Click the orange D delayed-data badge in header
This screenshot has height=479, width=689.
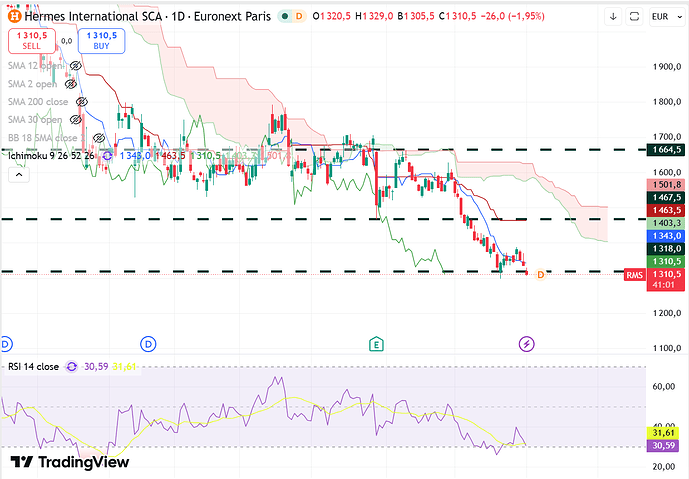pos(299,17)
